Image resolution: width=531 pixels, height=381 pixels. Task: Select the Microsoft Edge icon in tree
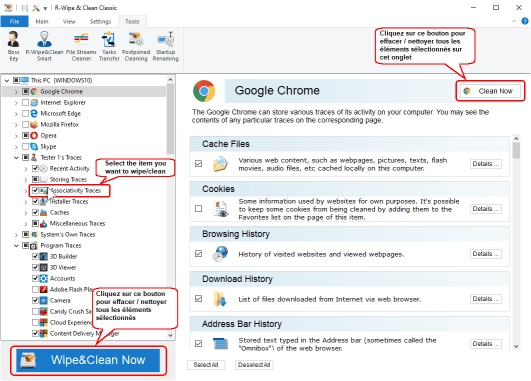coord(34,113)
